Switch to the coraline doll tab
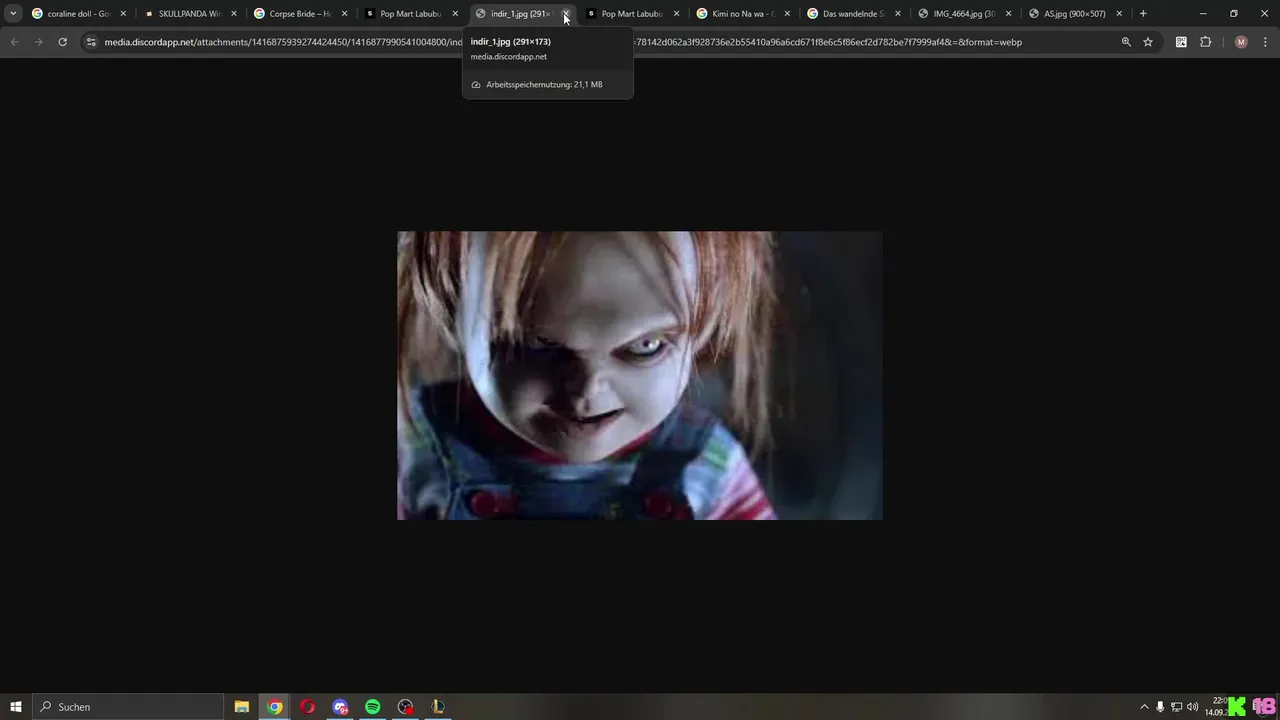 (78, 14)
